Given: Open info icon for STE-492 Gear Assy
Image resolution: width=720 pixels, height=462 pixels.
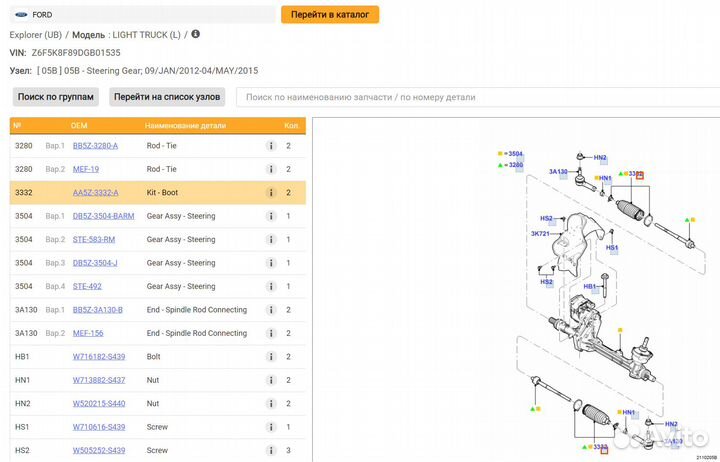Looking at the screenshot, I should point(270,287).
